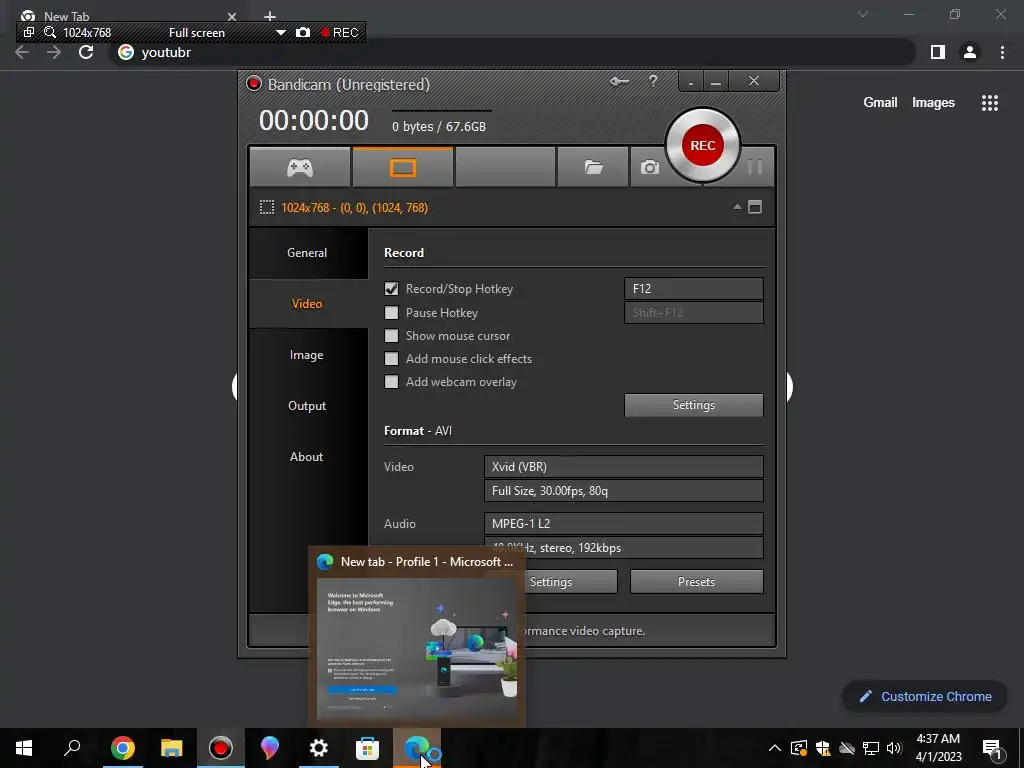Open Bandicam help question mark
The width and height of the screenshot is (1024, 768).
(653, 81)
